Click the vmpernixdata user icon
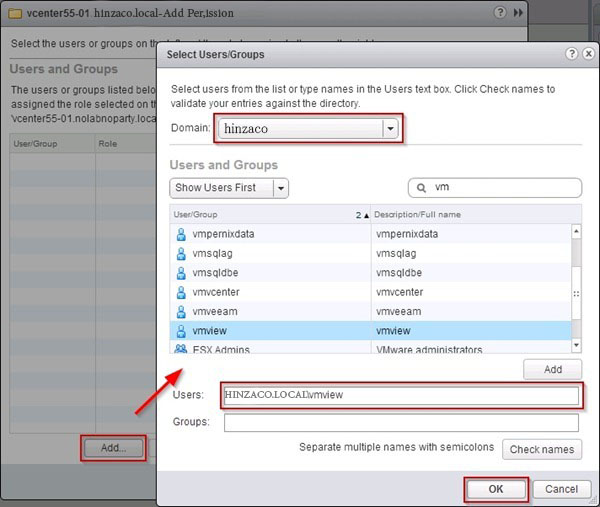600x507 pixels. 181,234
